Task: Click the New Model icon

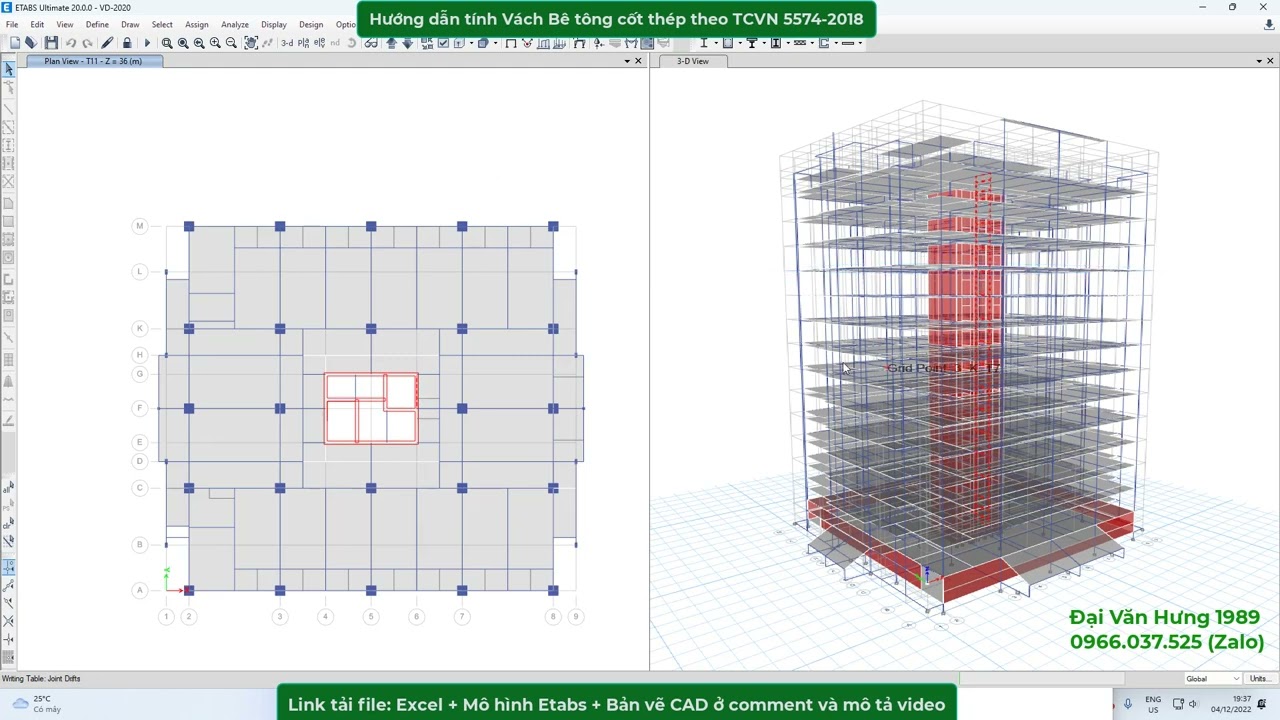Action: click(x=14, y=43)
